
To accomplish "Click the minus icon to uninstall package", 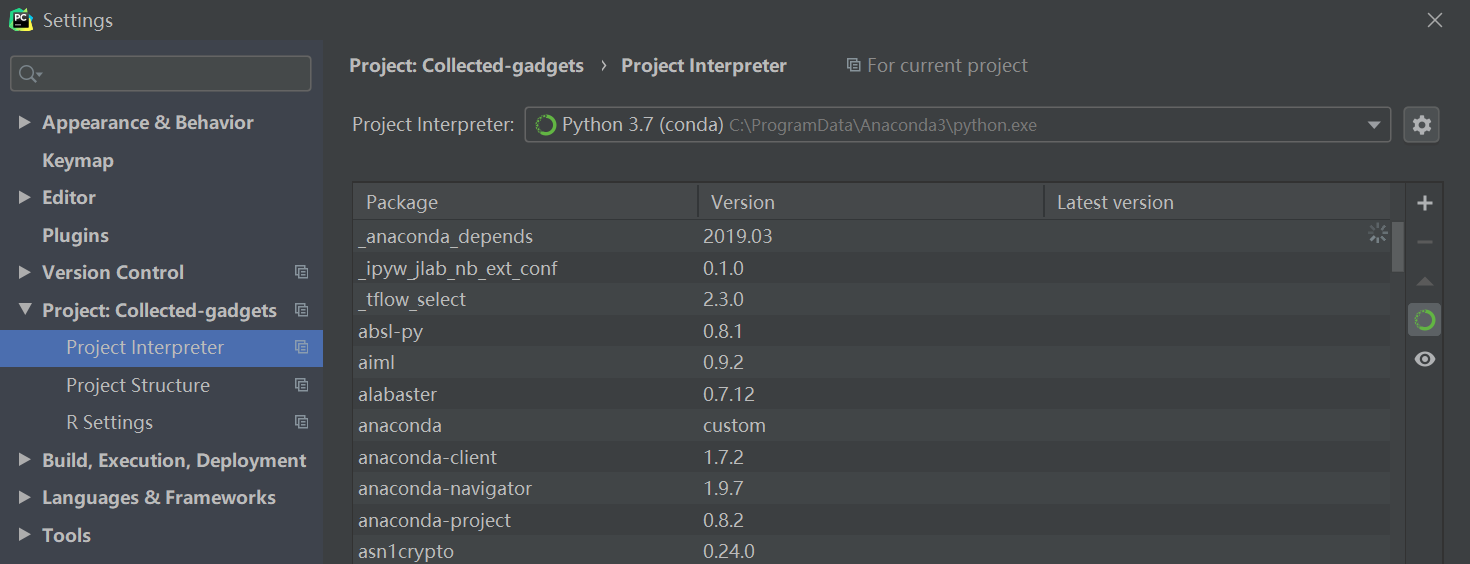I will click(x=1425, y=242).
